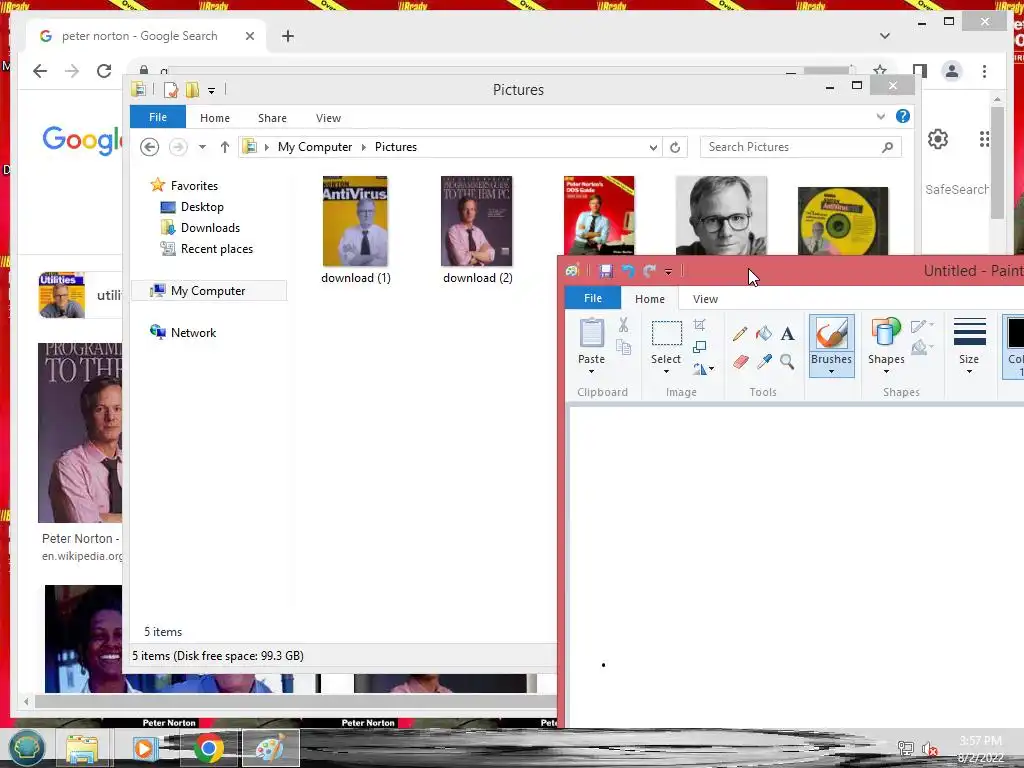Open Chrome tab search chevron
The height and width of the screenshot is (768, 1024).
885,36
